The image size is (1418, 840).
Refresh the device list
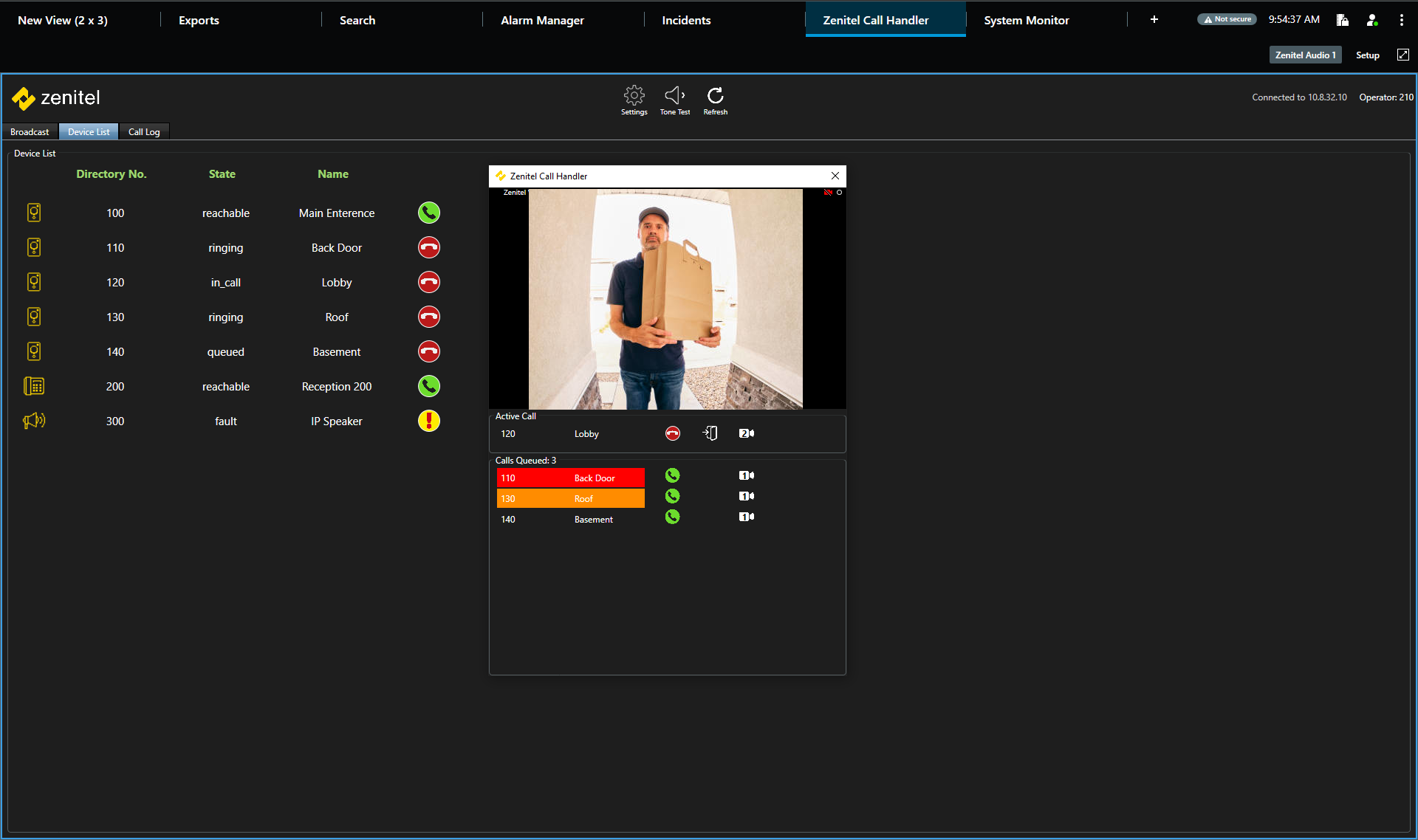click(x=715, y=99)
